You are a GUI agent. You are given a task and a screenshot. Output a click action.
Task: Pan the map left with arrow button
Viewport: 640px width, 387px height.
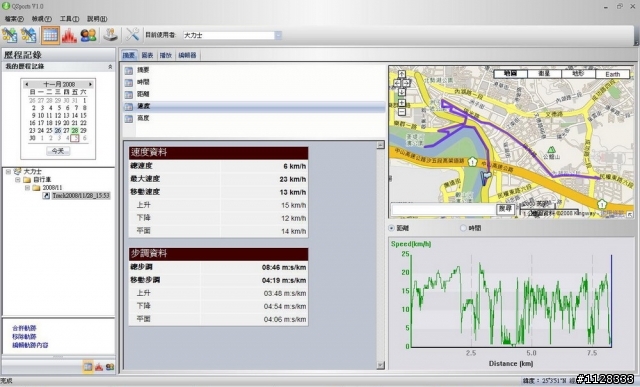pyautogui.click(x=397, y=83)
